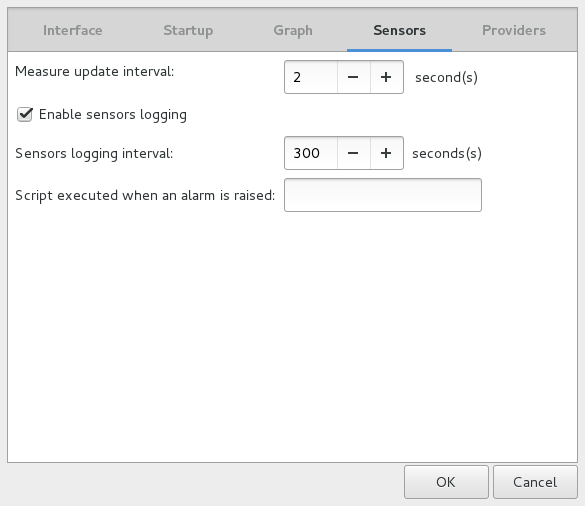The width and height of the screenshot is (585, 506).
Task: Click the 'Sensors logging interval:' label
Action: pos(94,153)
